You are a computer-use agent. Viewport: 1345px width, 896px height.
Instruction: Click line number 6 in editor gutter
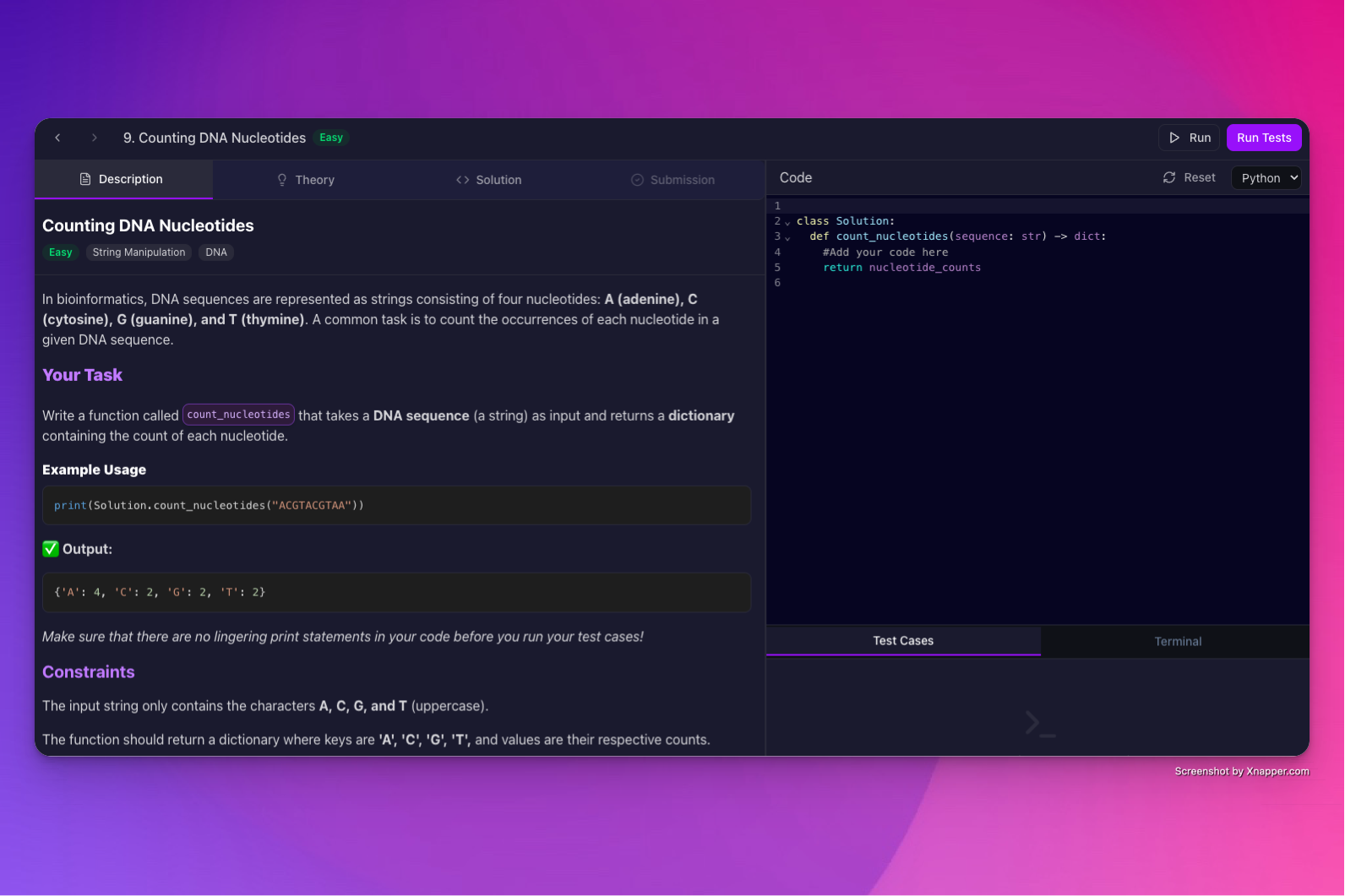777,283
